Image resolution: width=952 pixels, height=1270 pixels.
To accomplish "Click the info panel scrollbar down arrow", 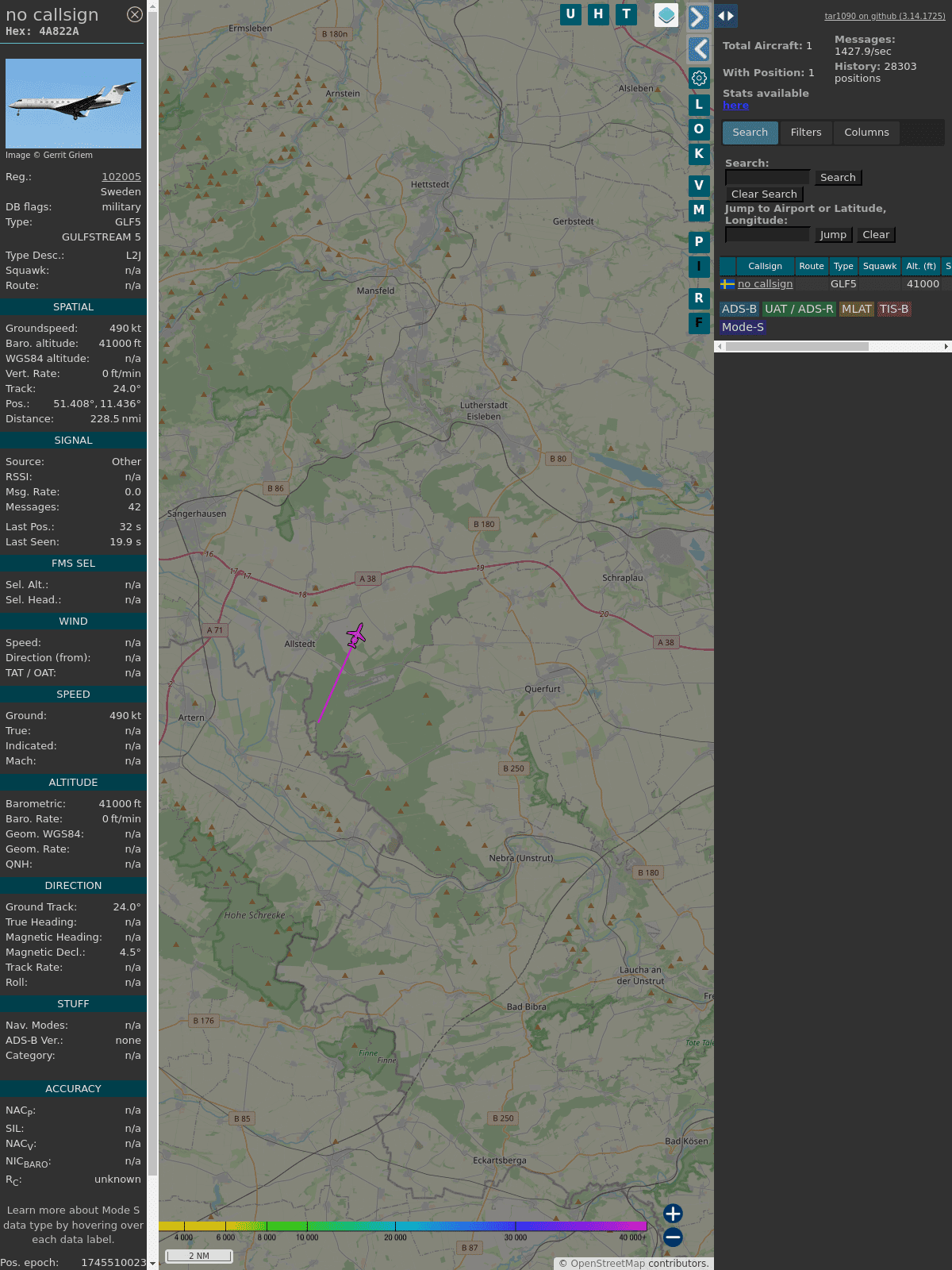I will pyautogui.click(x=152, y=1264).
